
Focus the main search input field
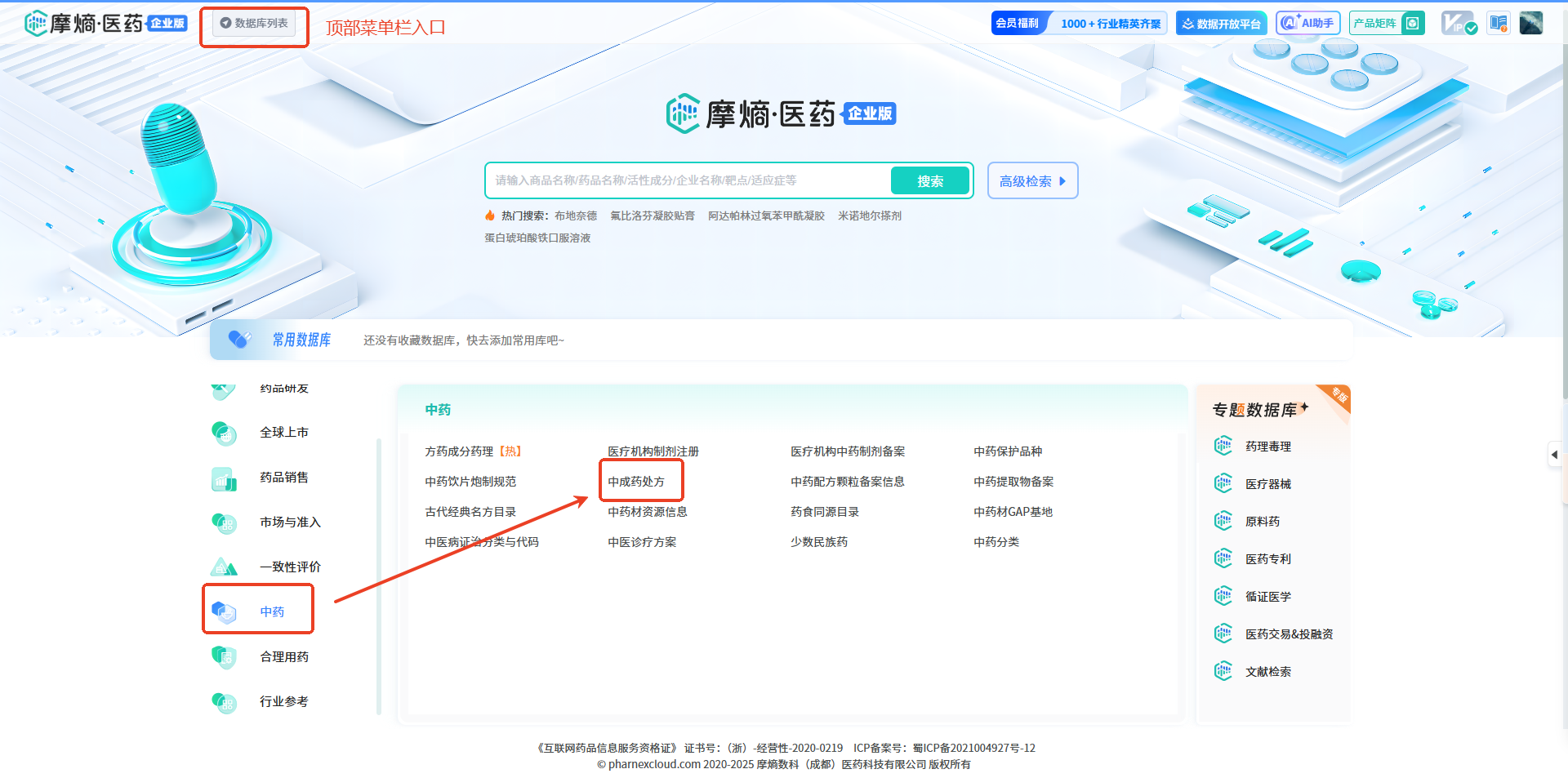coord(688,180)
